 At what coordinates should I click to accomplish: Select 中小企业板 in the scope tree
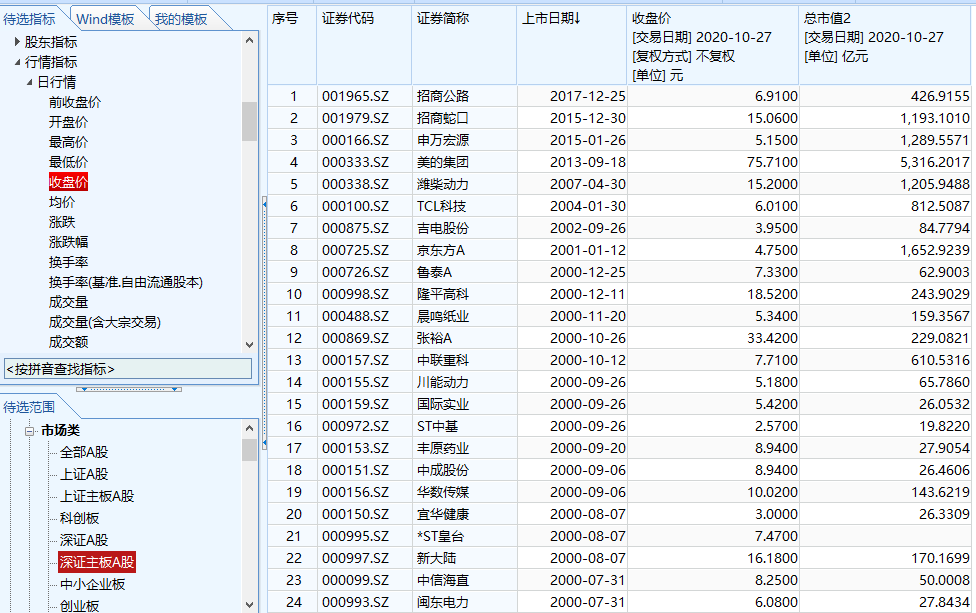click(x=93, y=584)
